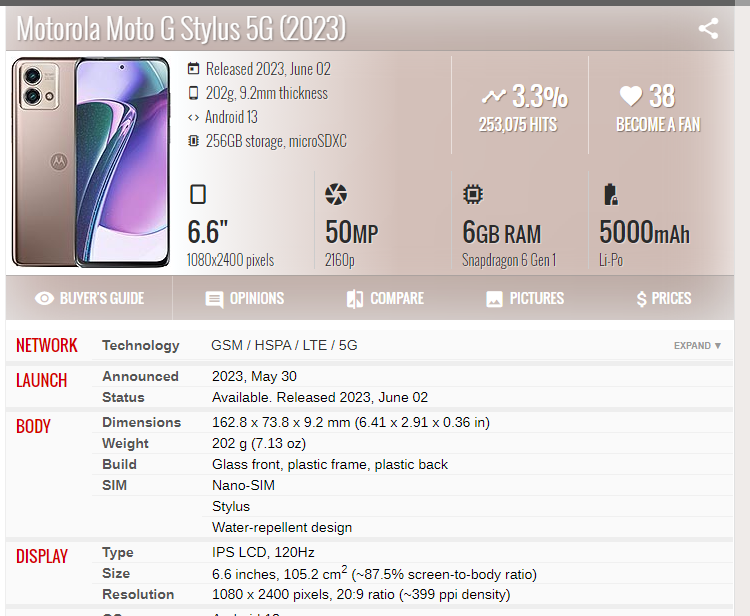Click the Moto G Stylus phone image
The height and width of the screenshot is (616, 750).
[91, 162]
